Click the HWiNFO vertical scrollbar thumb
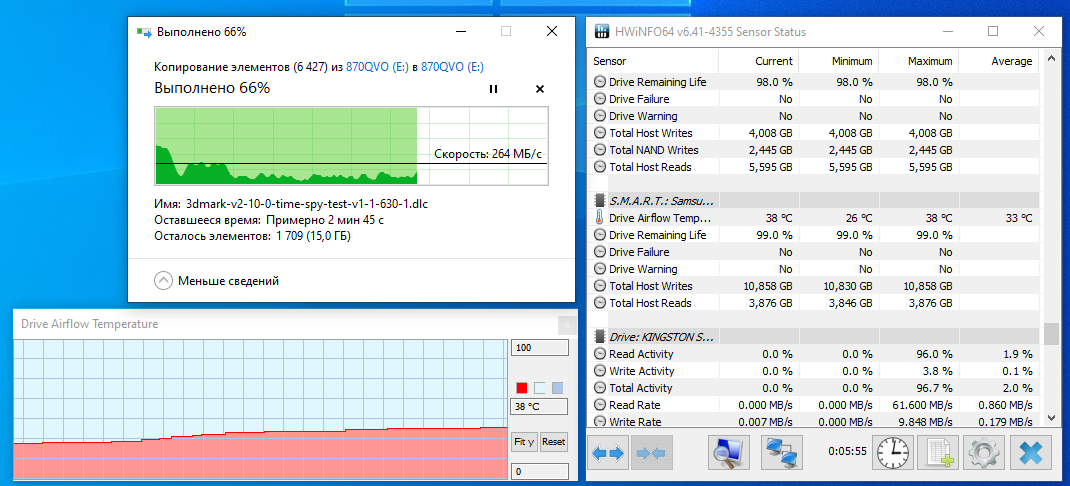This screenshot has height=486, width=1070. click(1052, 334)
